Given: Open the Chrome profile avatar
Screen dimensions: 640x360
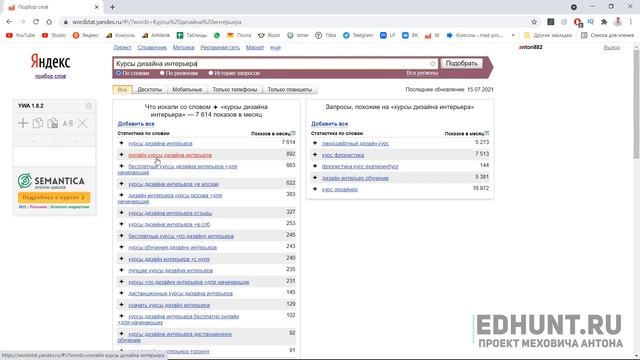Looking at the screenshot, I should [x=618, y=22].
